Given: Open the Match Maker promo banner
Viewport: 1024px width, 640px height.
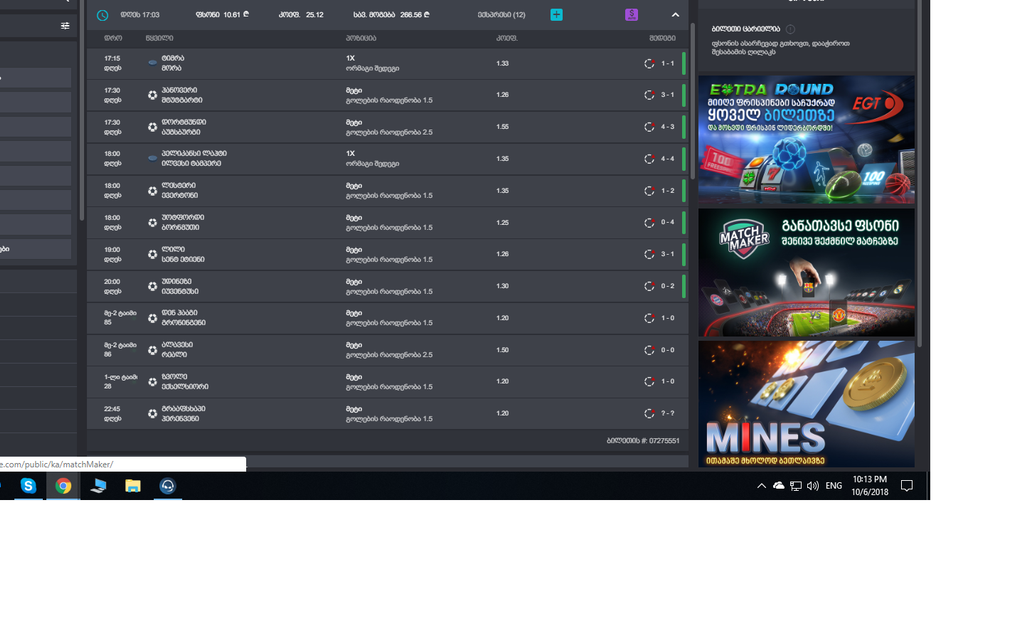Looking at the screenshot, I should [806, 272].
